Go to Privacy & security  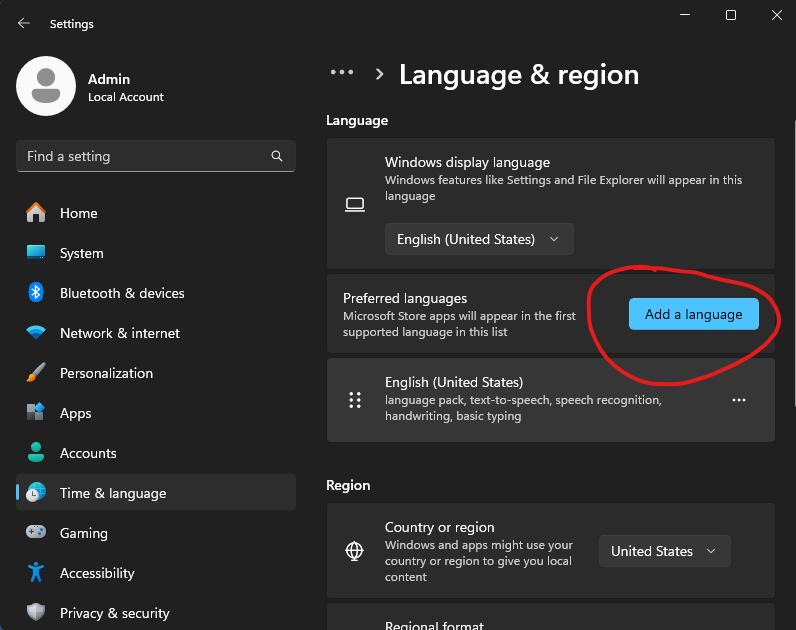[x=156, y=613]
